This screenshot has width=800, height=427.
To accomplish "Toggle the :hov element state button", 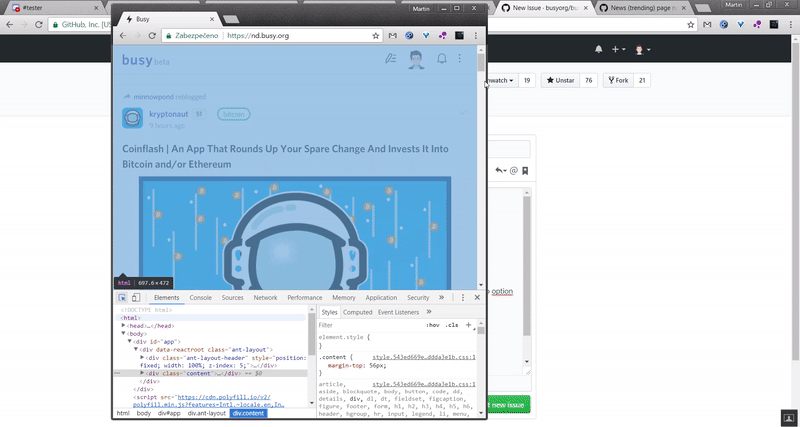I will pyautogui.click(x=433, y=325).
